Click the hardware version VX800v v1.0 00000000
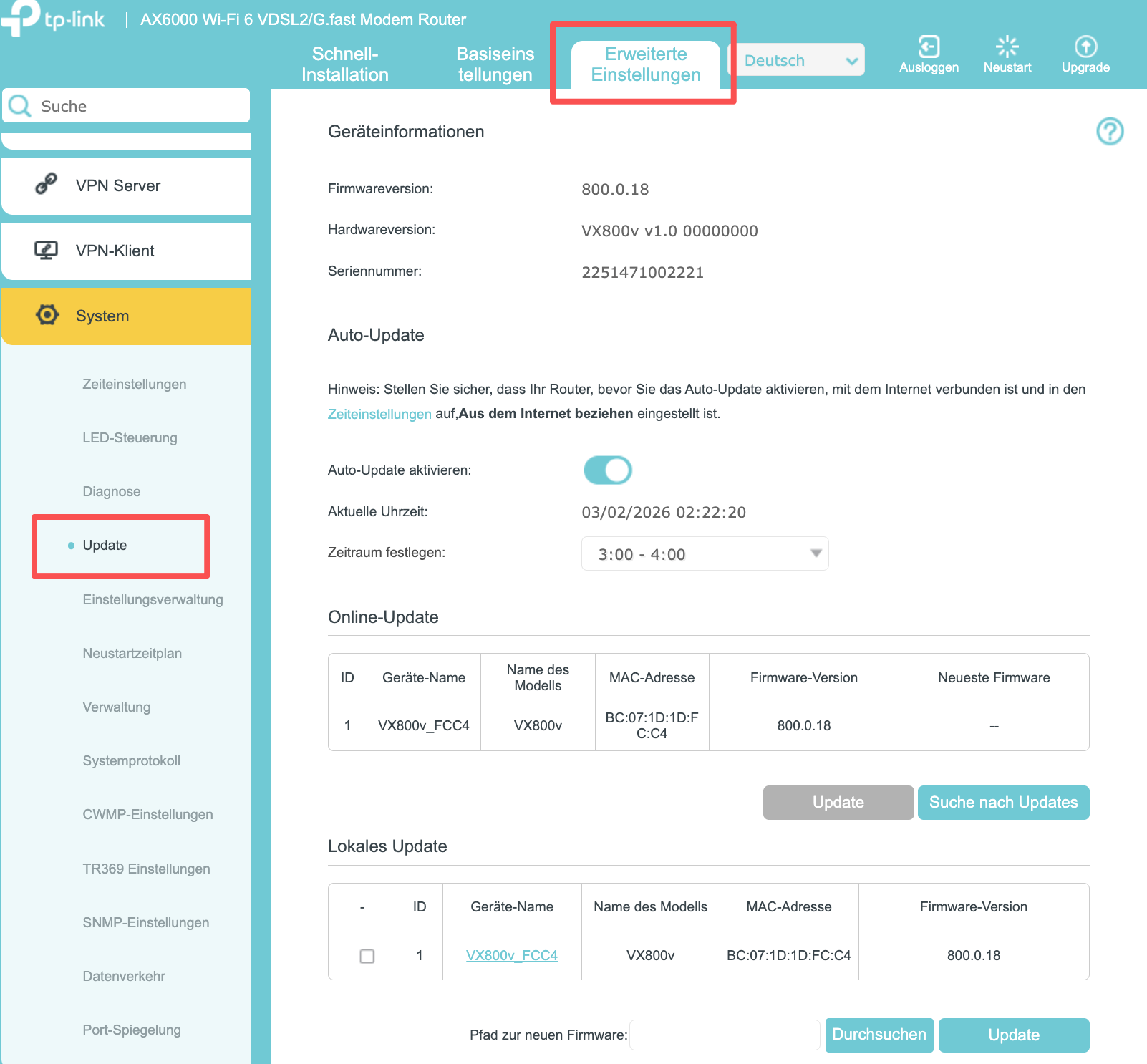The image size is (1147, 1064). point(669,231)
